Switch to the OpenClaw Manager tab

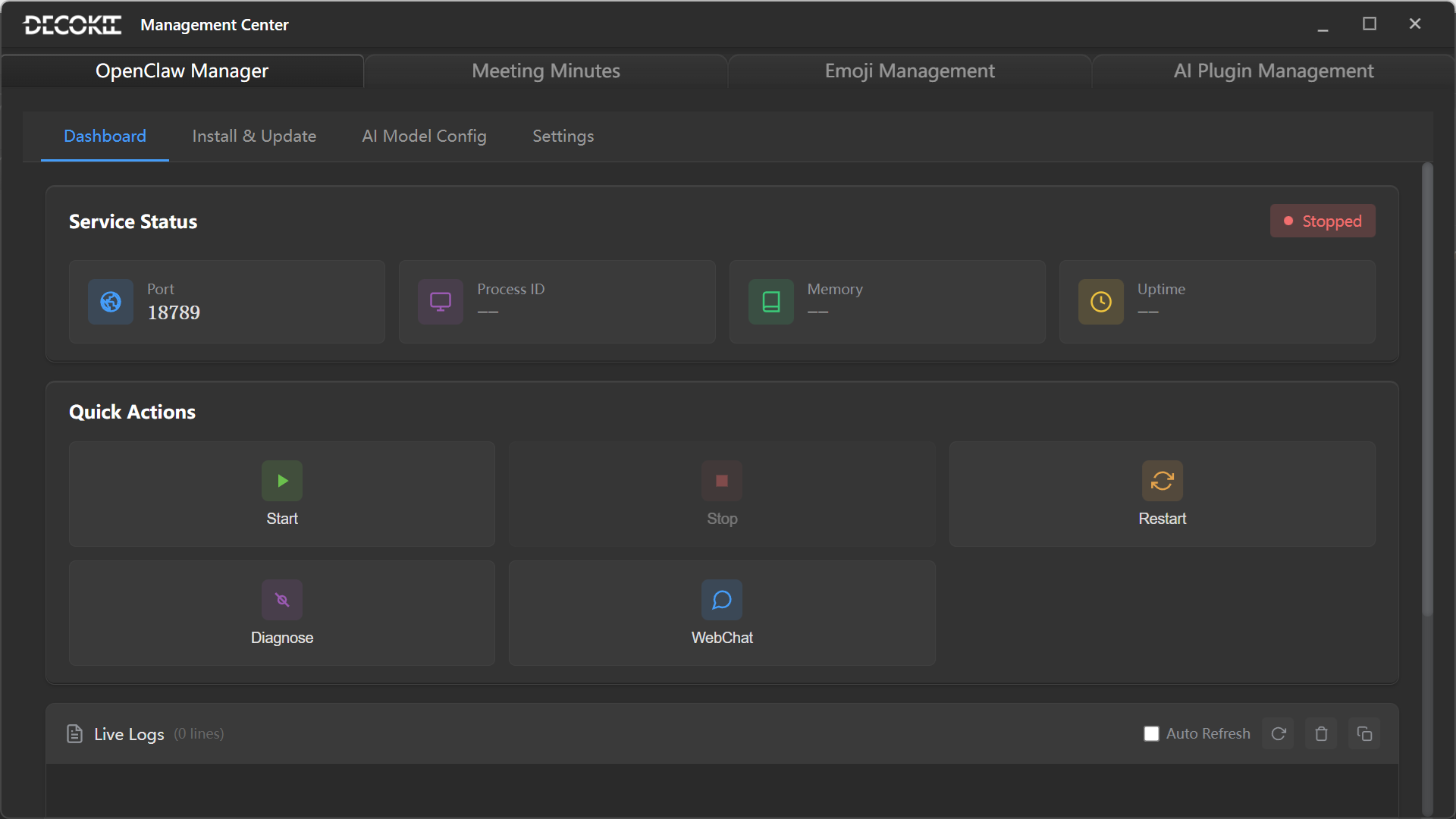coord(182,71)
